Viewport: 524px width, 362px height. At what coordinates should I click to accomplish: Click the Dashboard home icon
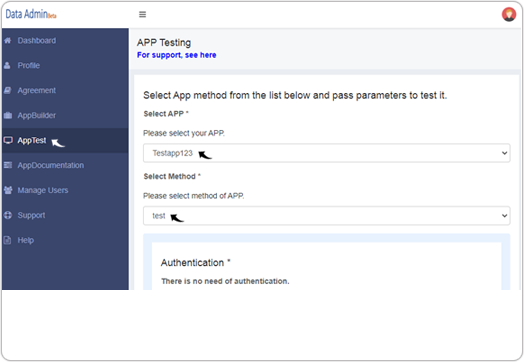(x=8, y=40)
